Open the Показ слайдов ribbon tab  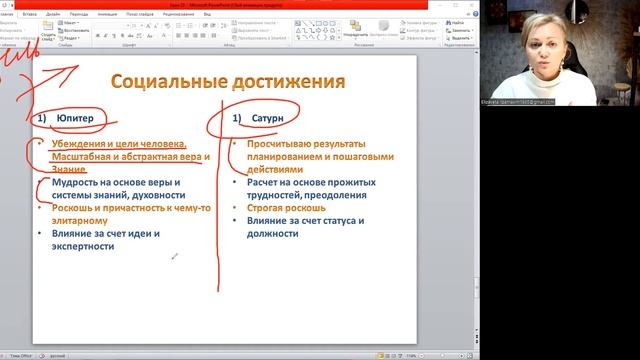(140, 14)
